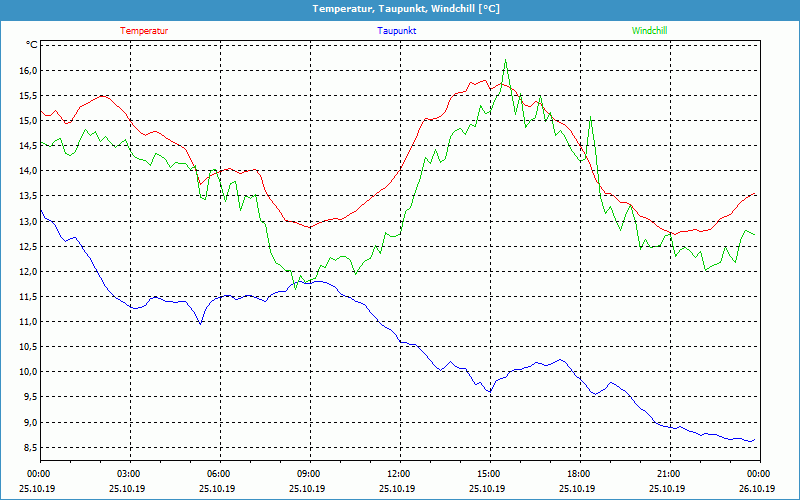Click the right end of the blue Taupunkt curve
Viewport: 800px width, 500px height.
click(x=754, y=440)
